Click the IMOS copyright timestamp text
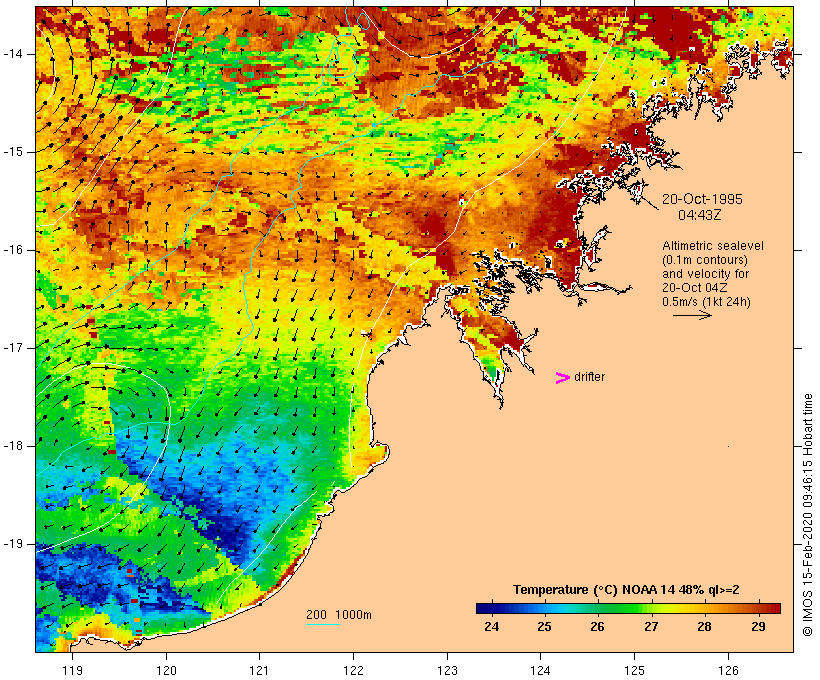The height and width of the screenshot is (680, 820). point(808,515)
